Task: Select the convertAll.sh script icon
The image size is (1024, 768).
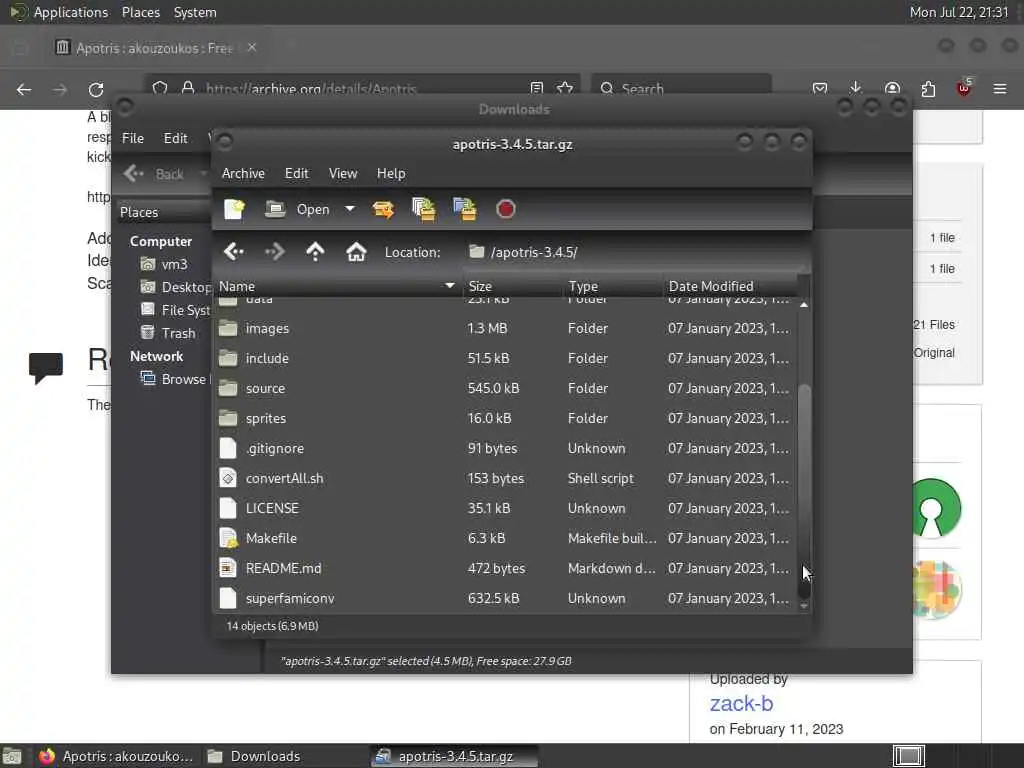Action: [x=228, y=479]
